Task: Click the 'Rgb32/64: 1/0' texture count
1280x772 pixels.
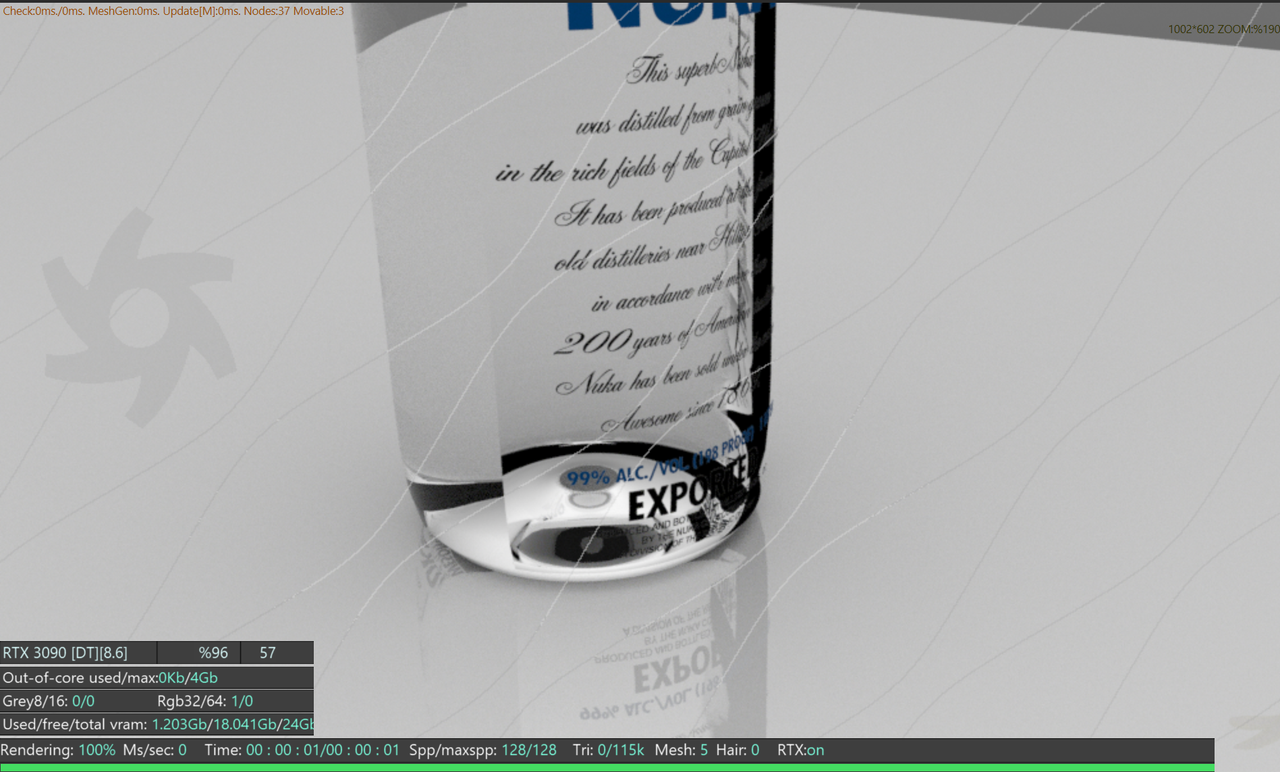Action: click(x=205, y=701)
